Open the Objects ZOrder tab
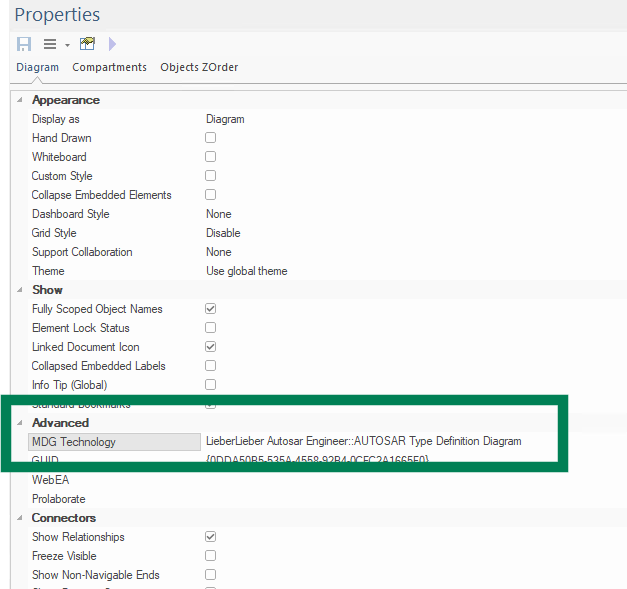This screenshot has height=589, width=627. tap(199, 67)
